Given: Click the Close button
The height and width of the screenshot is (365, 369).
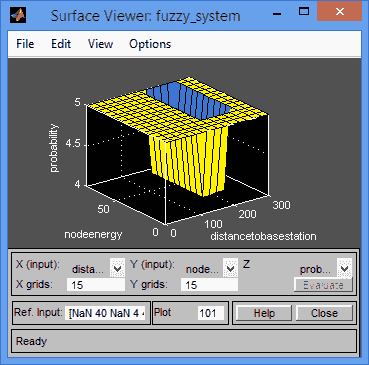Looking at the screenshot, I should click(x=324, y=313).
